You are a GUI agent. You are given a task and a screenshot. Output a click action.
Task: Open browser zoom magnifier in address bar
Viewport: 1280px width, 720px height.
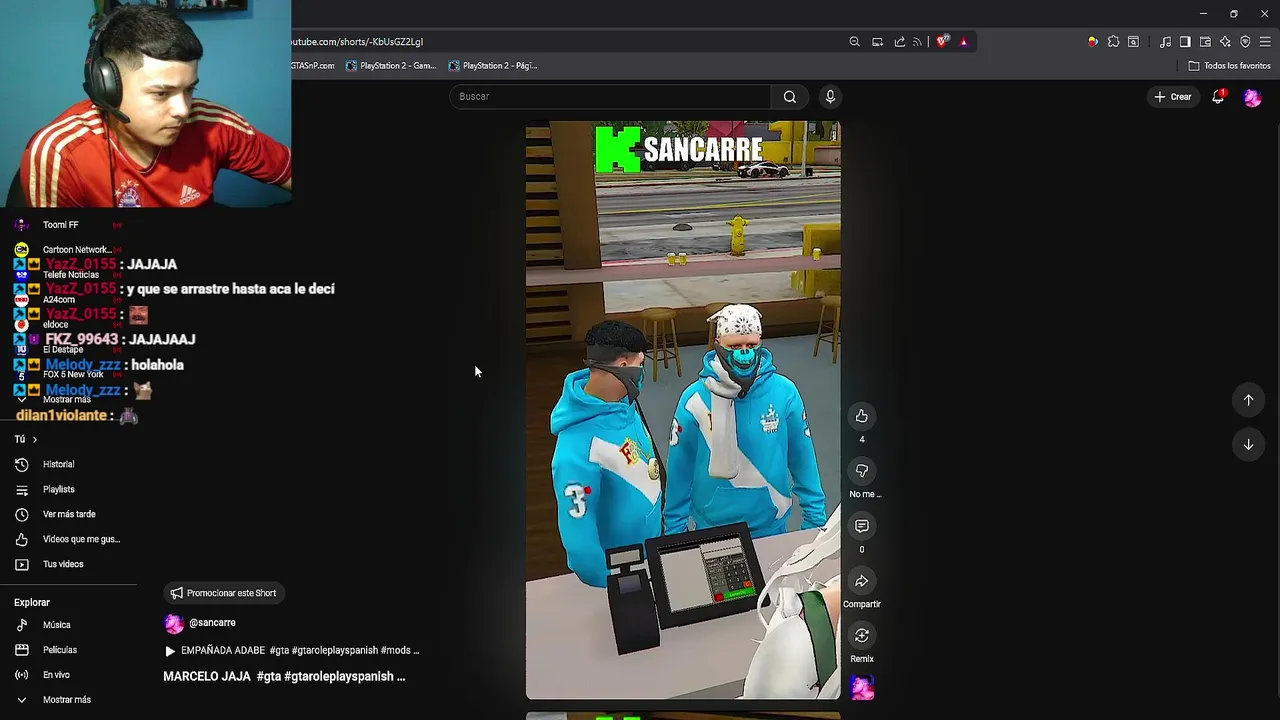click(854, 42)
